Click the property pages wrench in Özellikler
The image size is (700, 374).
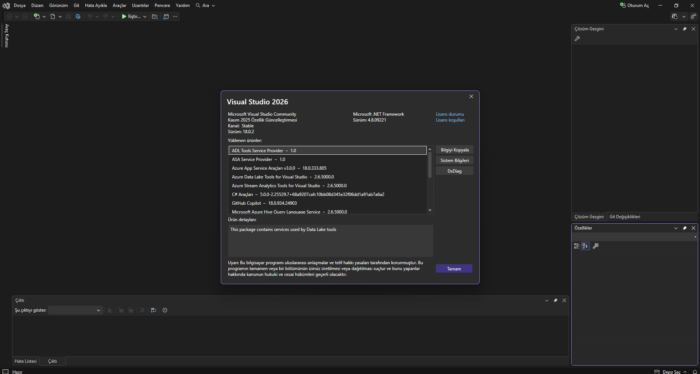[x=596, y=246]
